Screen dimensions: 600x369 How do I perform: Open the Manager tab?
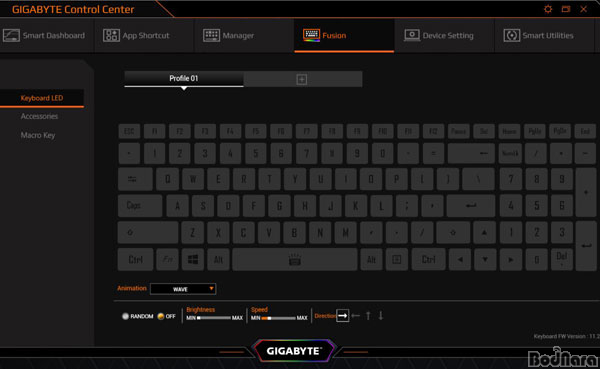point(244,36)
